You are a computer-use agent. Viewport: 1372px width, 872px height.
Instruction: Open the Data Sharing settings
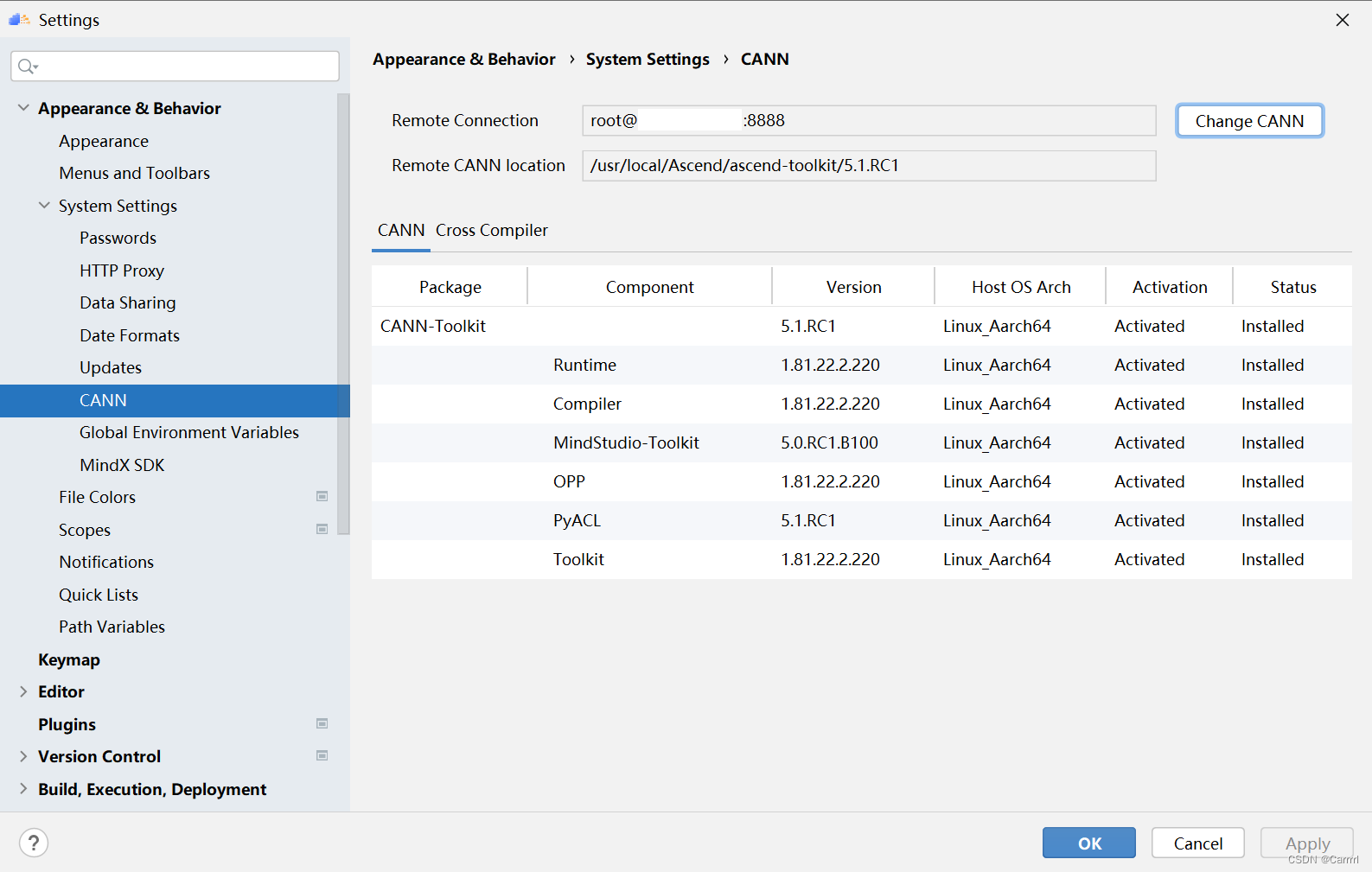(x=128, y=302)
